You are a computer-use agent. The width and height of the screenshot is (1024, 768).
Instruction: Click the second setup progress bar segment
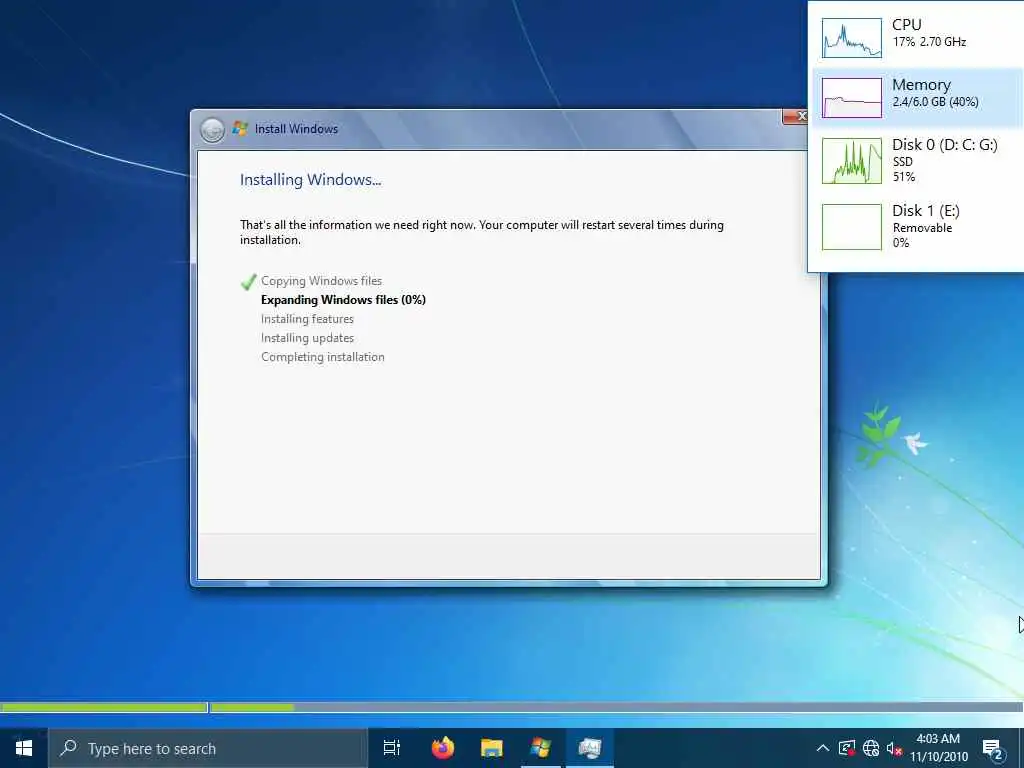[x=616, y=707]
